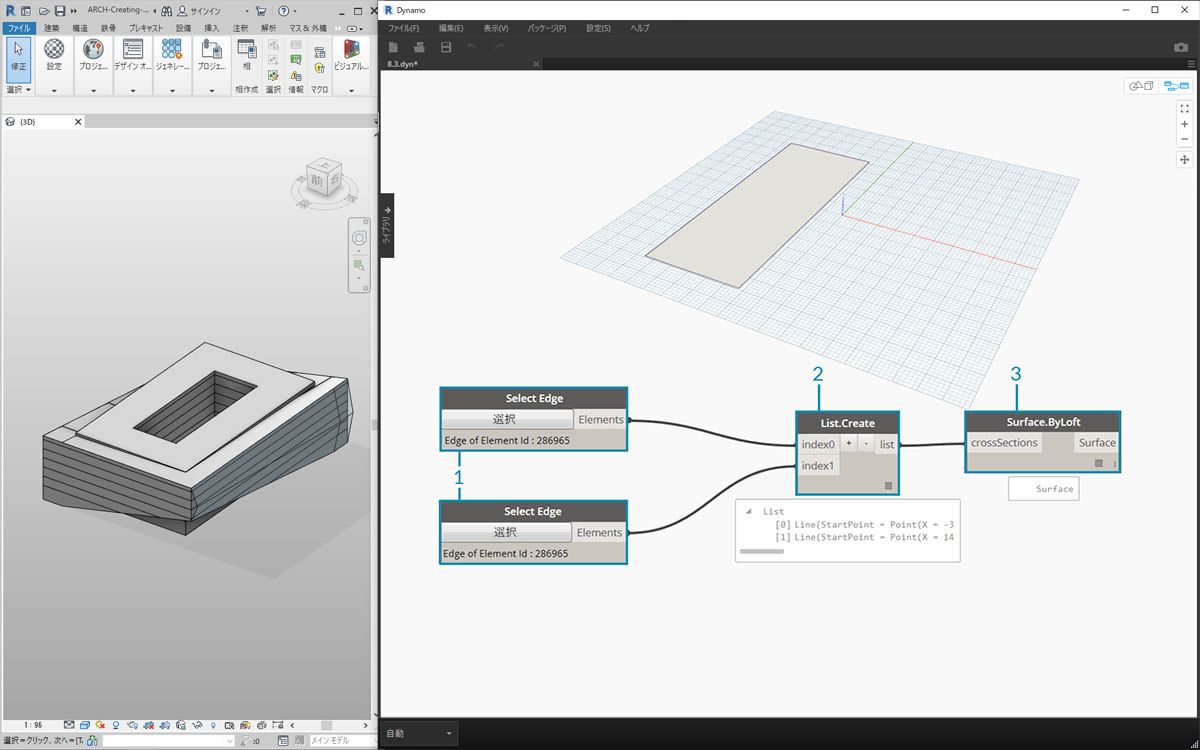Open the Revit quick access toolbar overflow arrow
This screenshot has width=1200, height=750.
(x=74, y=10)
